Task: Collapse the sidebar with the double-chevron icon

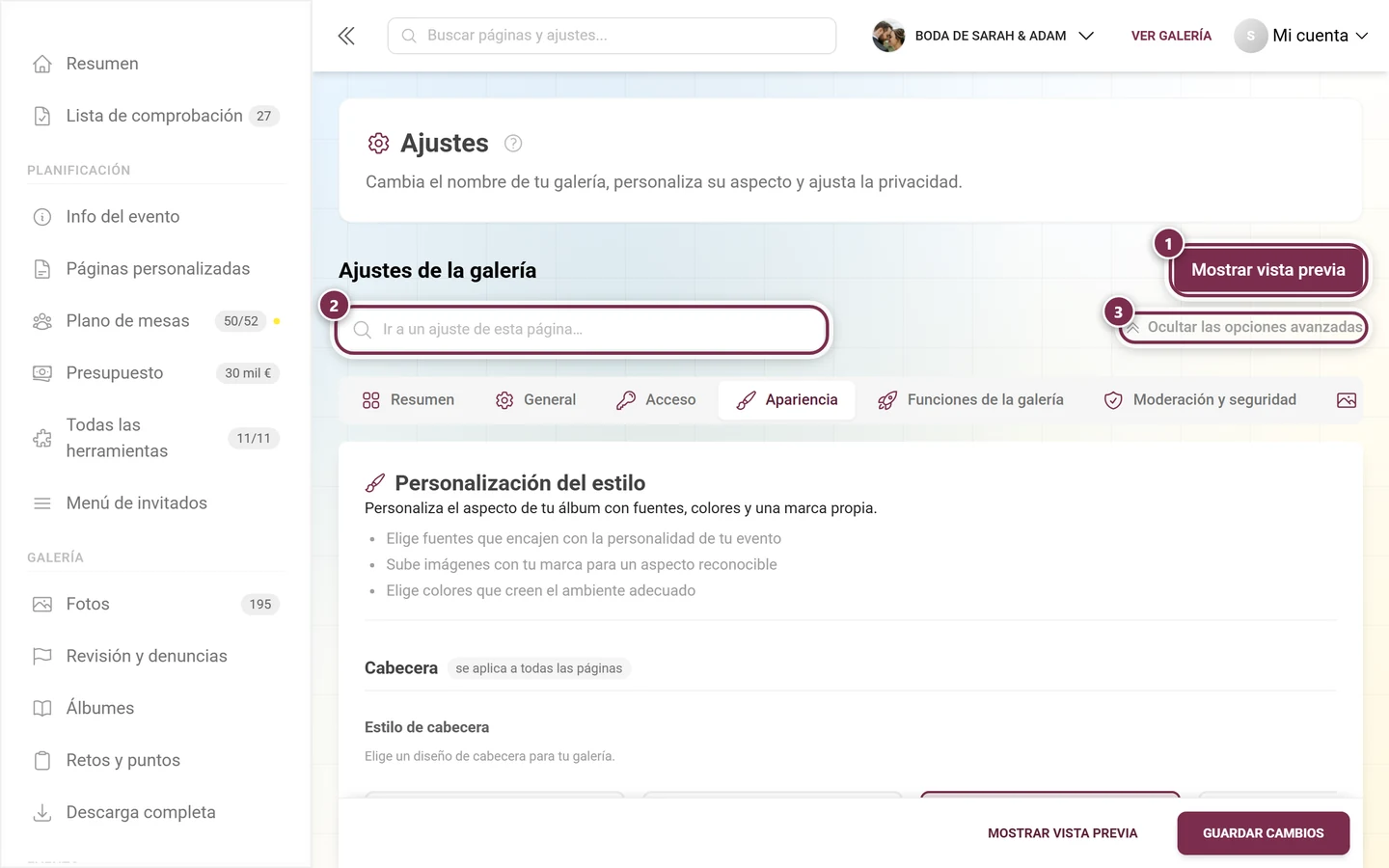Action: (346, 36)
